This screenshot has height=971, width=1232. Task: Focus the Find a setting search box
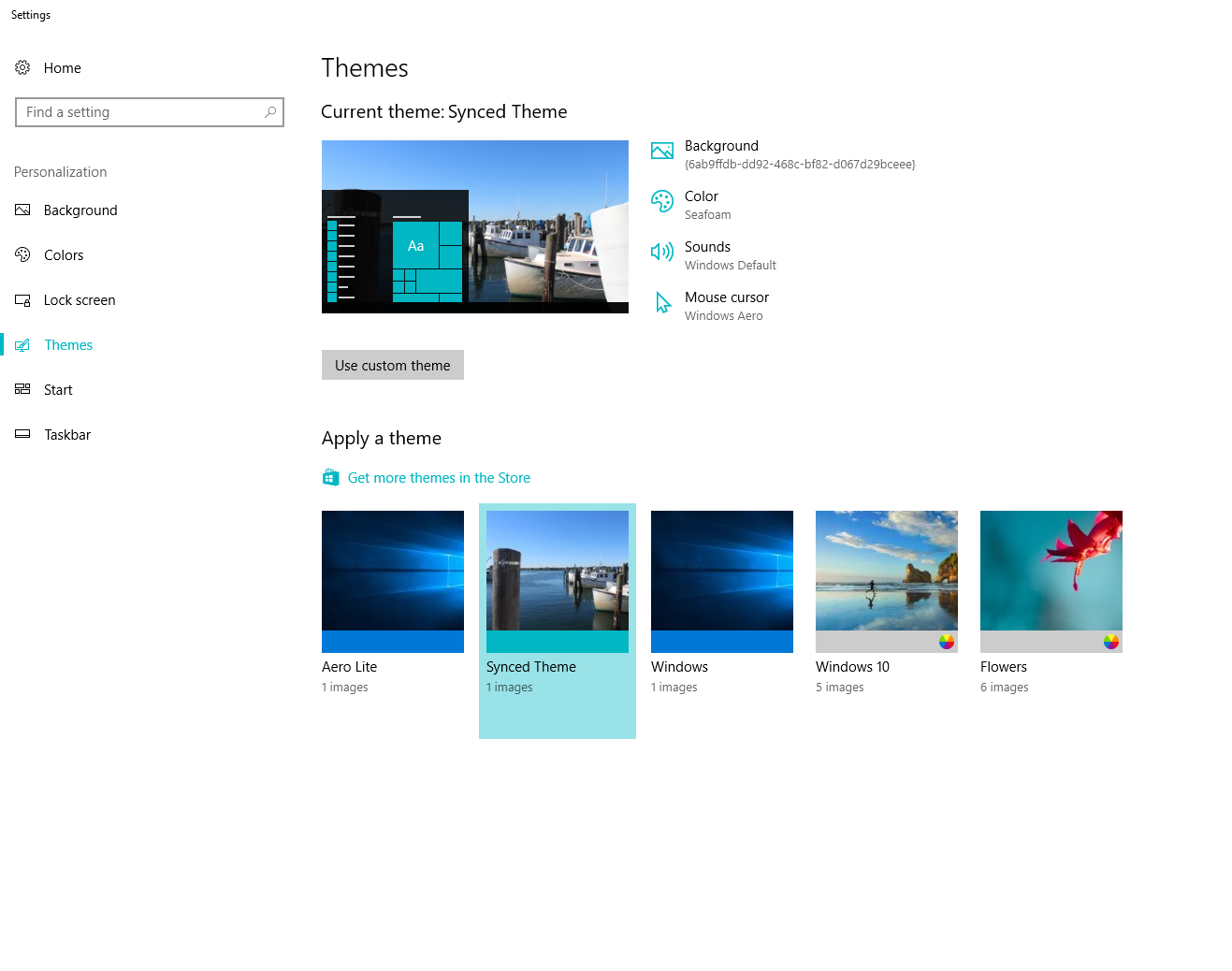(150, 112)
